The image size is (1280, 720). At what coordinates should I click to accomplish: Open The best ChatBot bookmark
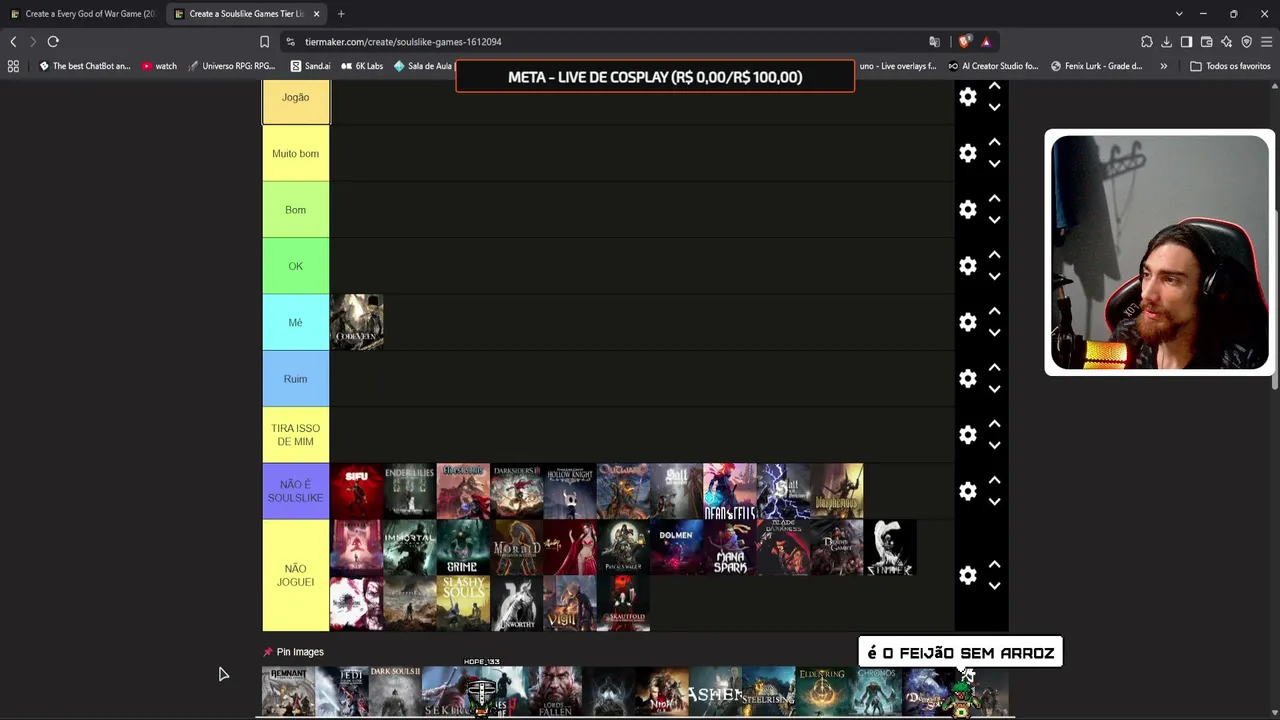click(85, 66)
